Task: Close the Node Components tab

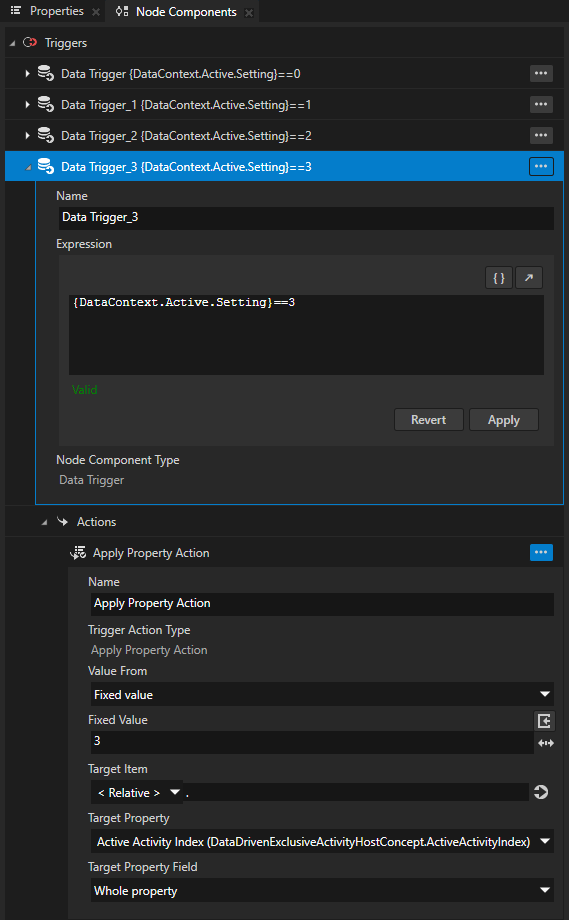Action: [249, 12]
